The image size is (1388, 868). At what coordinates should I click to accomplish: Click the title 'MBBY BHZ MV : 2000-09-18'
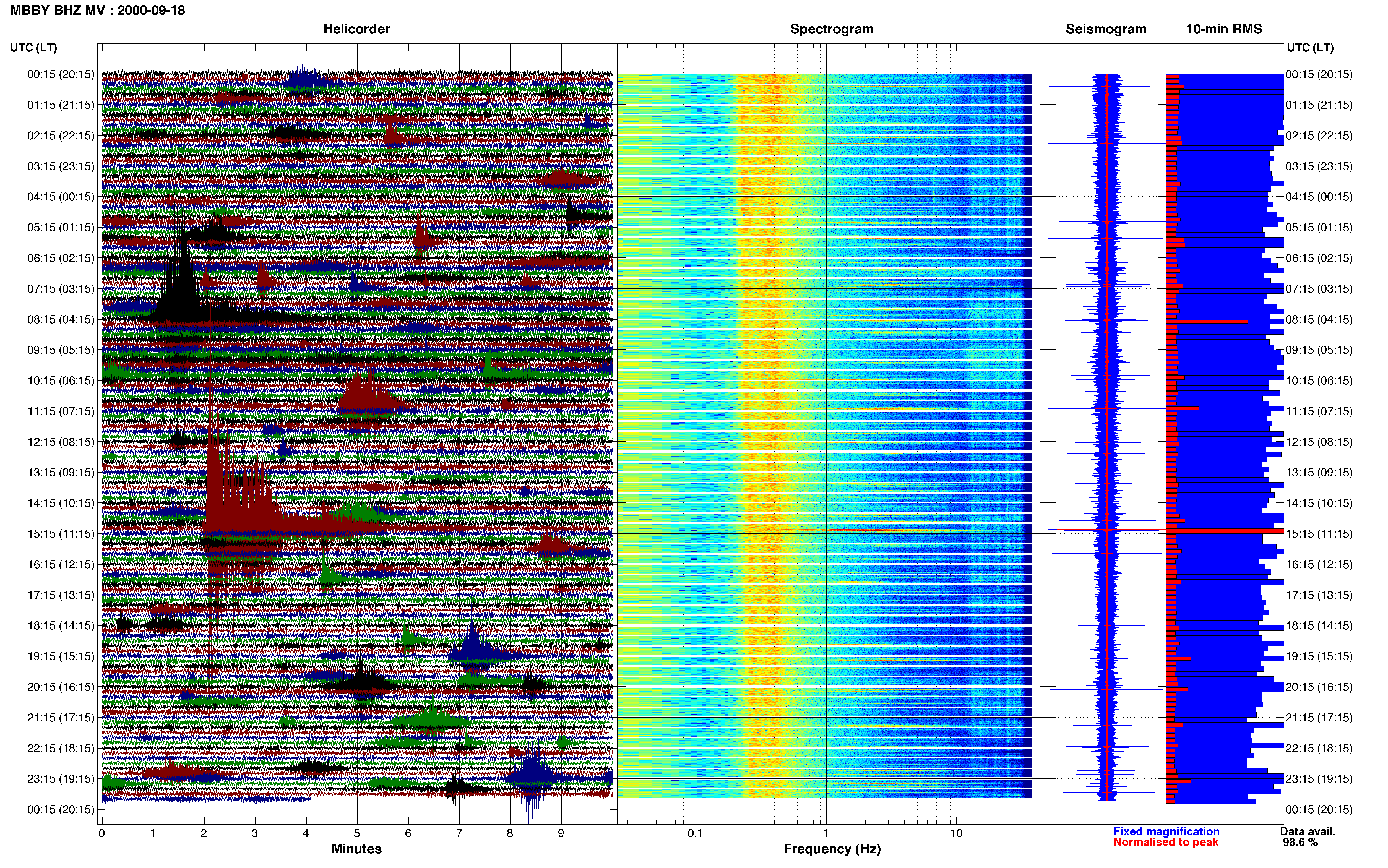pyautogui.click(x=98, y=10)
